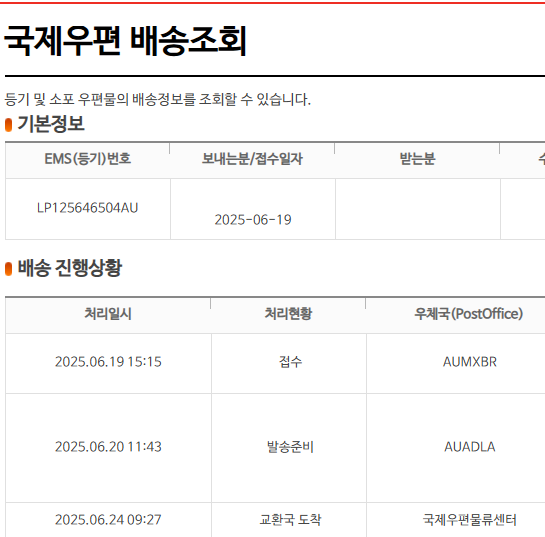The width and height of the screenshot is (545, 537).
Task: Click the 보내는분/접수일자 column header
Action: tap(252, 159)
